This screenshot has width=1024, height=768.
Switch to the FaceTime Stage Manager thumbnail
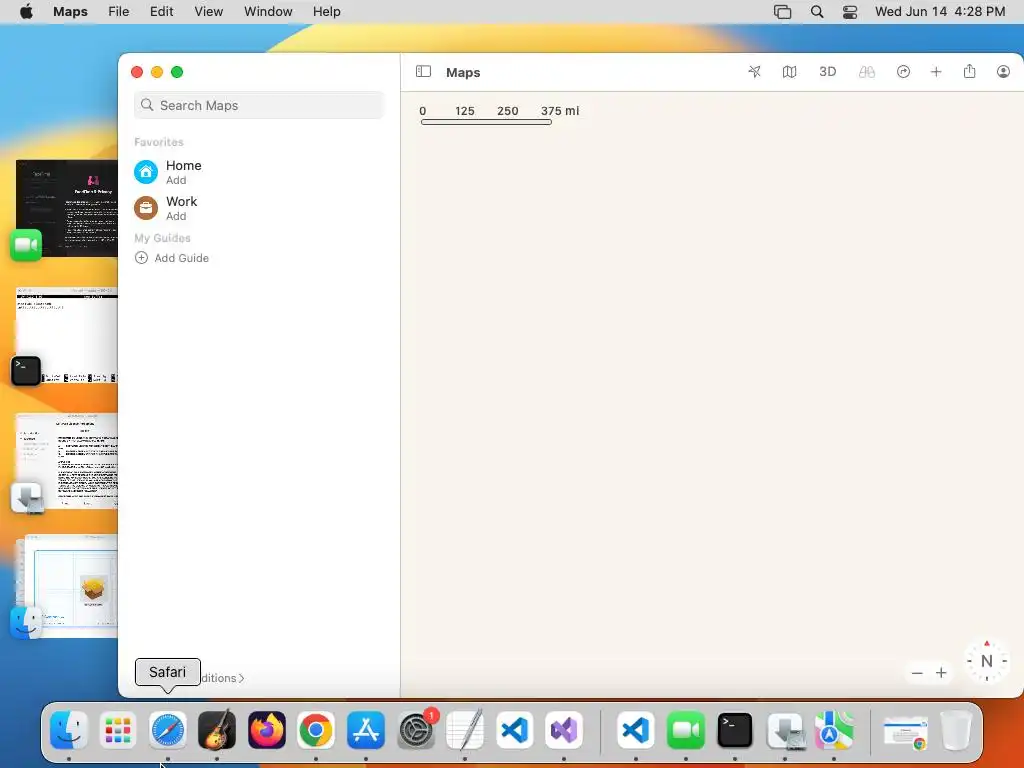coord(67,208)
